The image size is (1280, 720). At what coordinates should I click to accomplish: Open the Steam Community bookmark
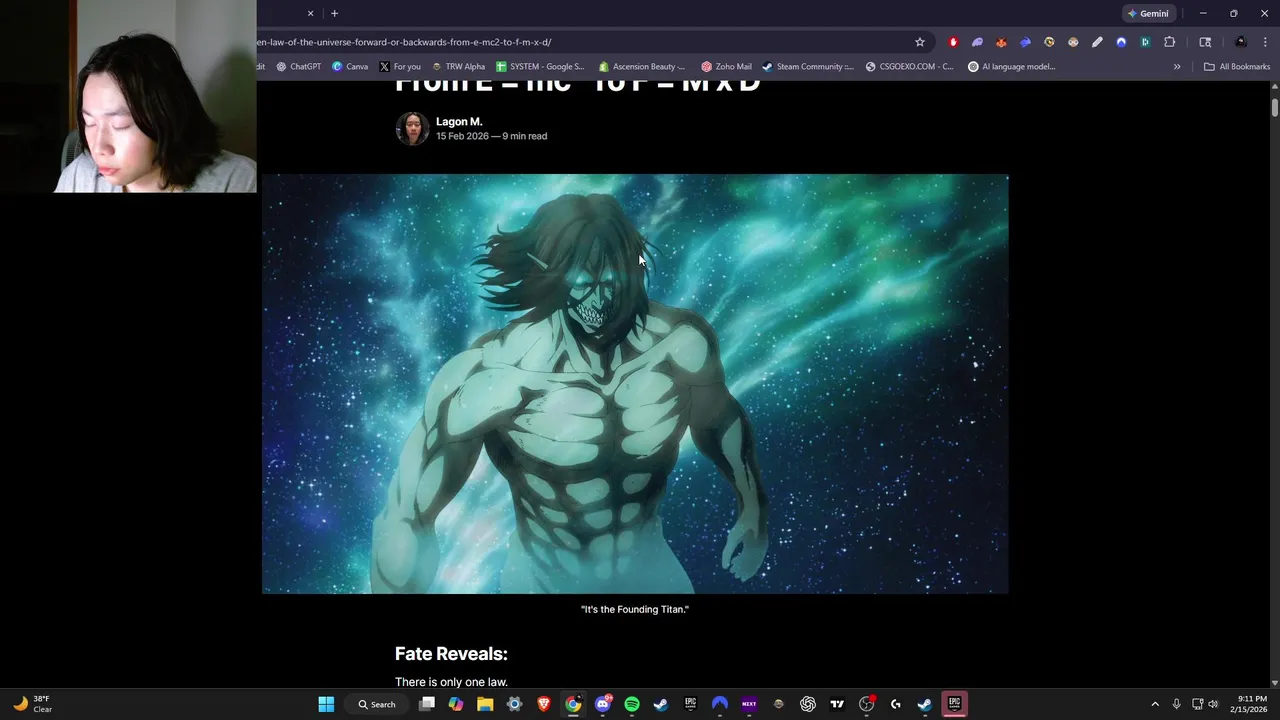pos(807,67)
